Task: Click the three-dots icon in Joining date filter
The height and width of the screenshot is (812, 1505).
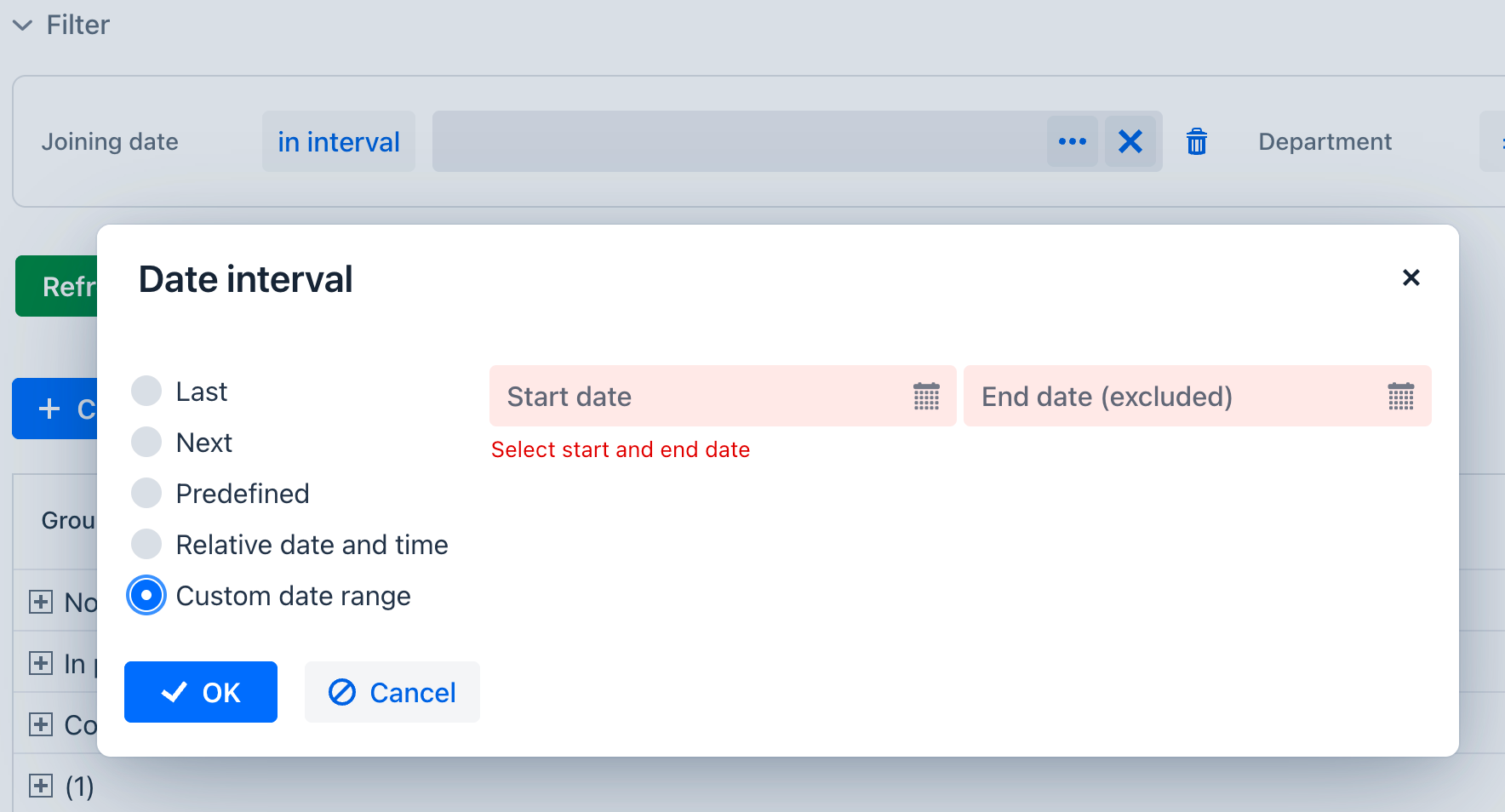Action: click(1072, 141)
